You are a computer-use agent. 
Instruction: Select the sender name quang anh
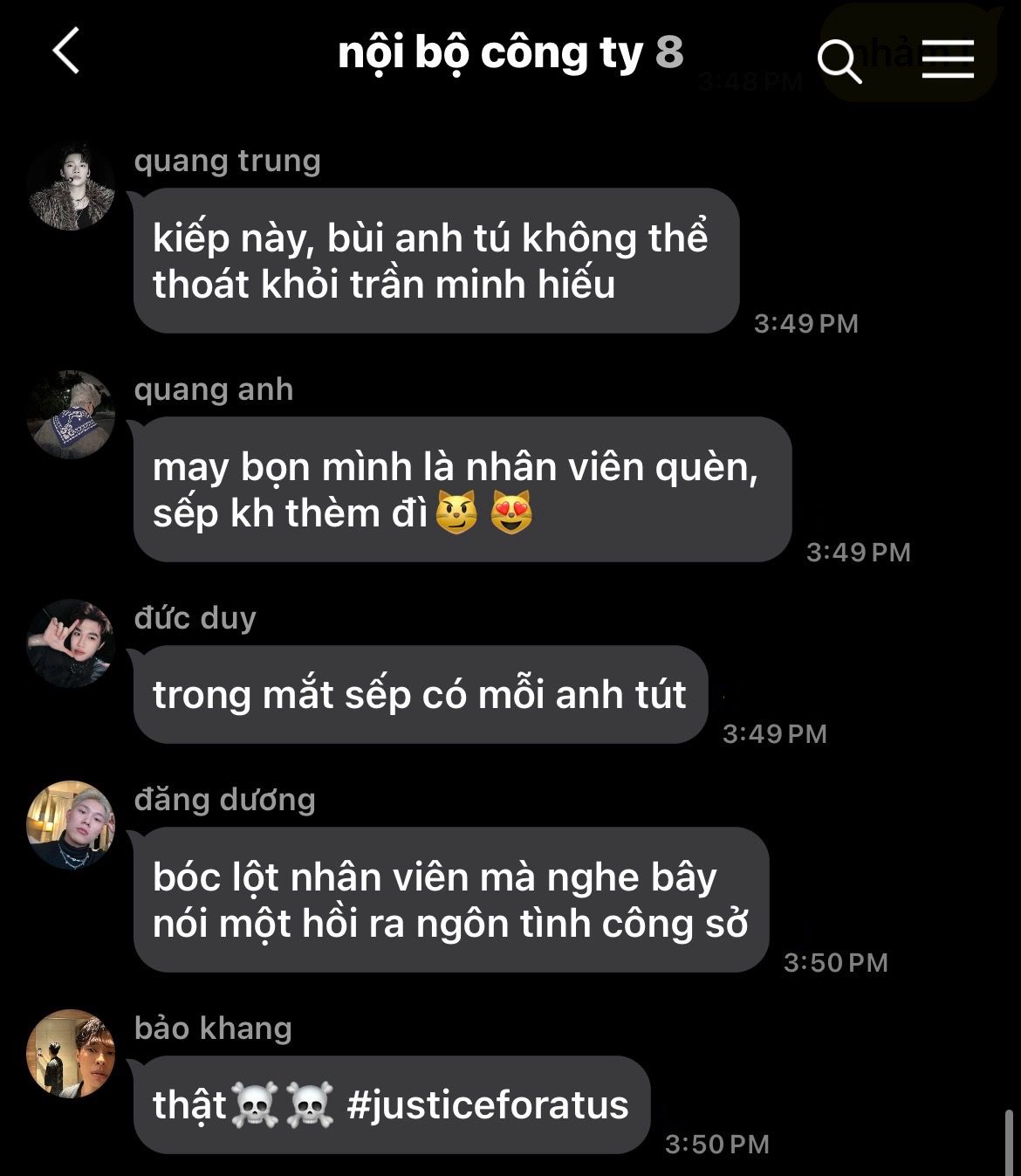click(x=214, y=390)
